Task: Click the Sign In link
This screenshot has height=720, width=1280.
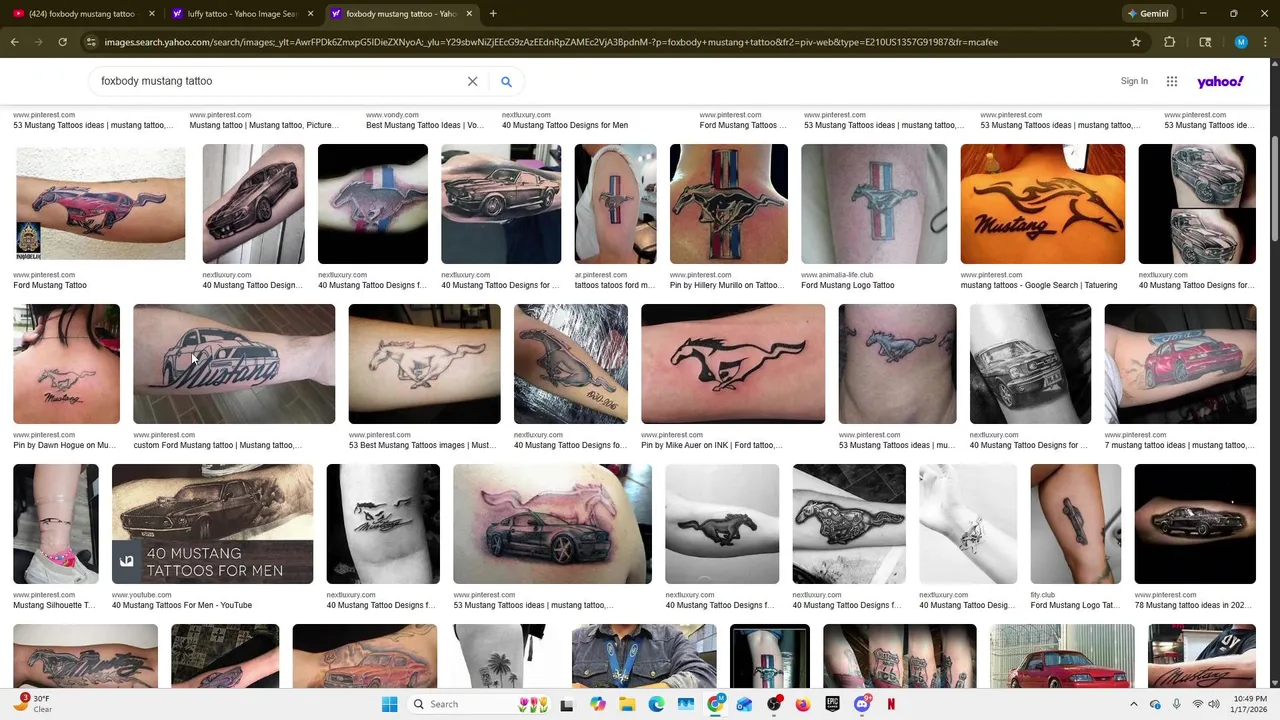Action: click(1134, 81)
